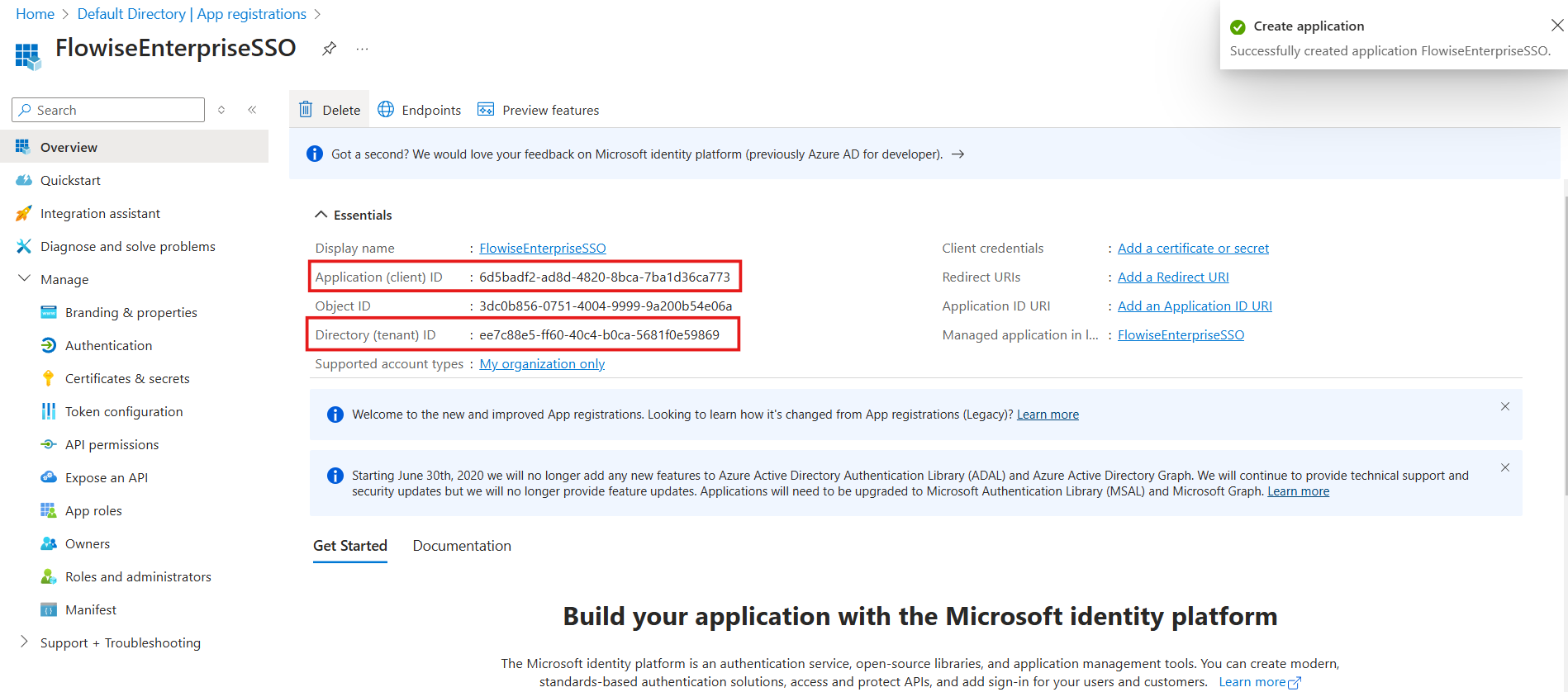Click Add a Redirect URI link
The width and height of the screenshot is (1568, 692).
pos(1173,277)
